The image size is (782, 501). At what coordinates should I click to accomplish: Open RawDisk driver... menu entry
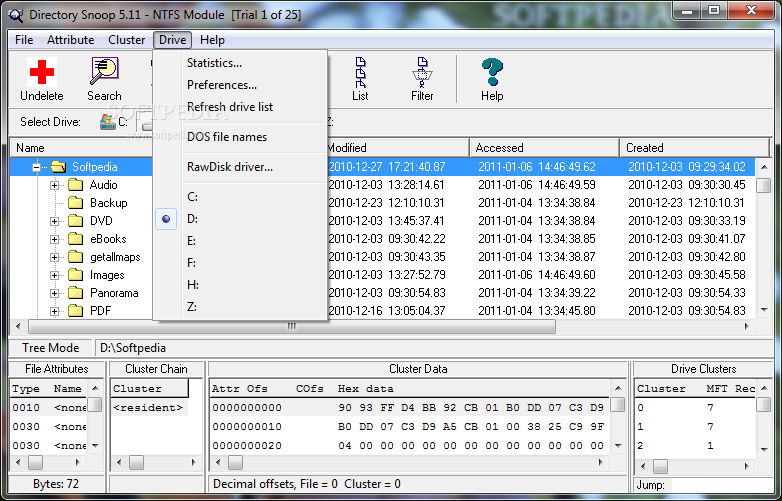click(240, 167)
